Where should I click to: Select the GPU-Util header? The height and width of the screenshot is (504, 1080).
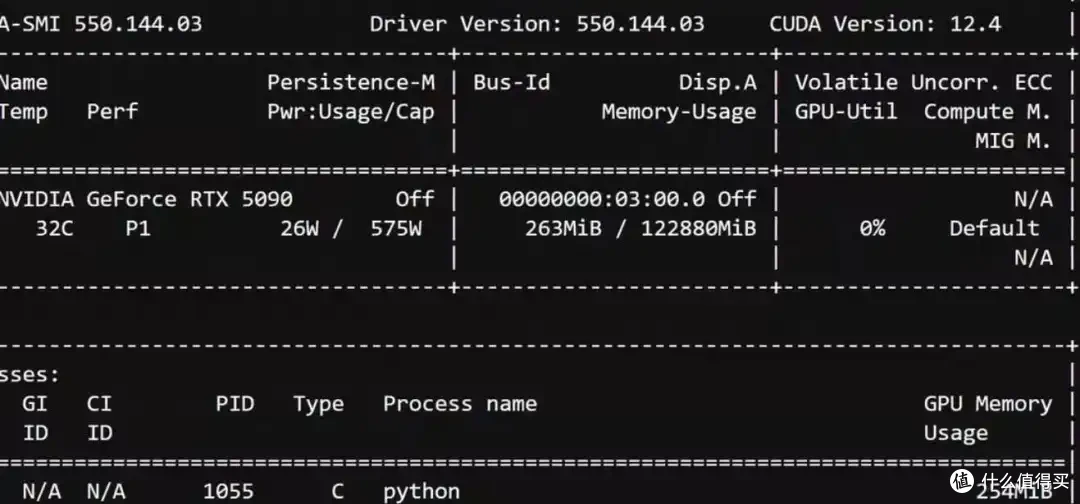coord(847,112)
